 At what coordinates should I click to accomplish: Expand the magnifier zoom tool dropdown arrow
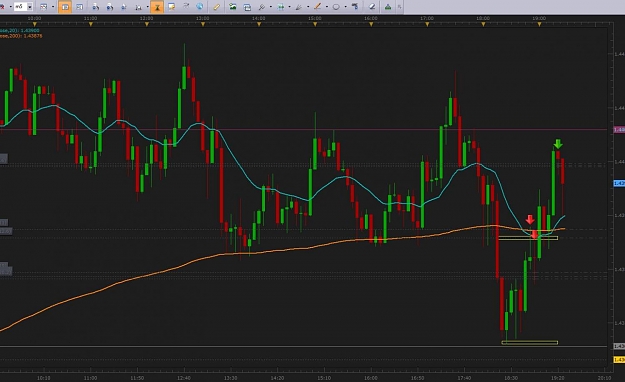271,7
